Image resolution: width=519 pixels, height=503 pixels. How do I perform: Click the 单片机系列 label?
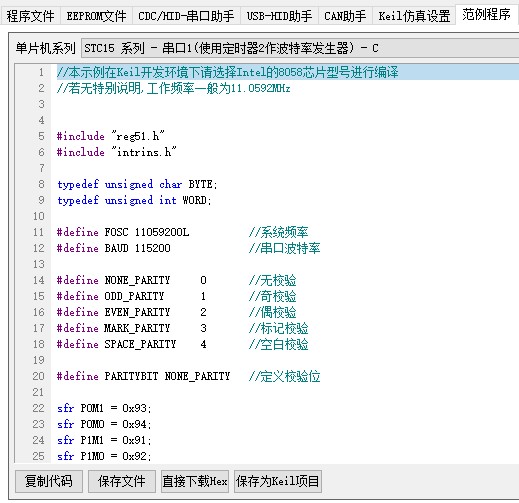tap(45, 48)
